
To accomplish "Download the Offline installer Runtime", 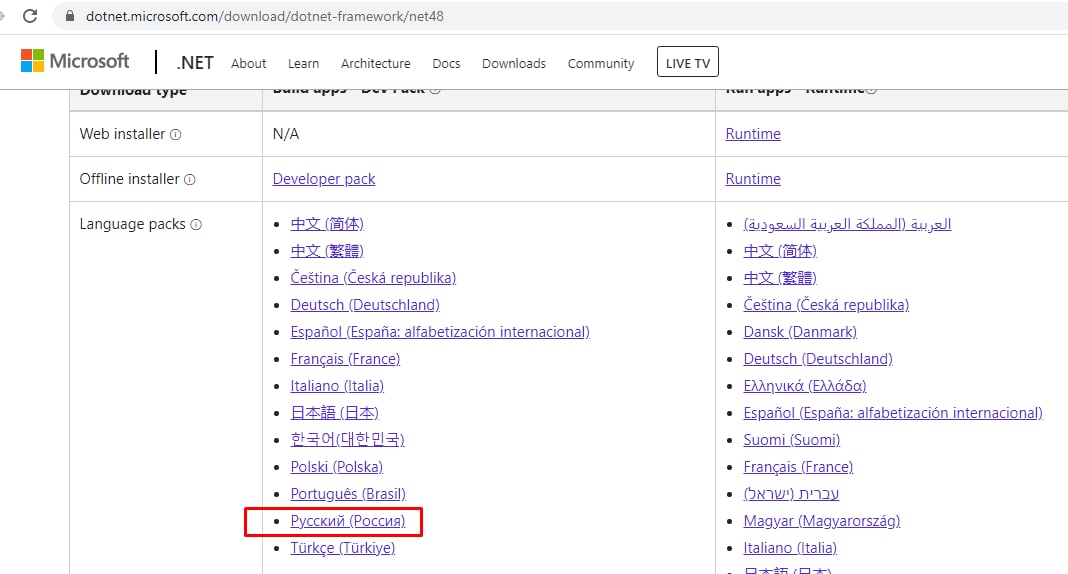I will point(753,179).
